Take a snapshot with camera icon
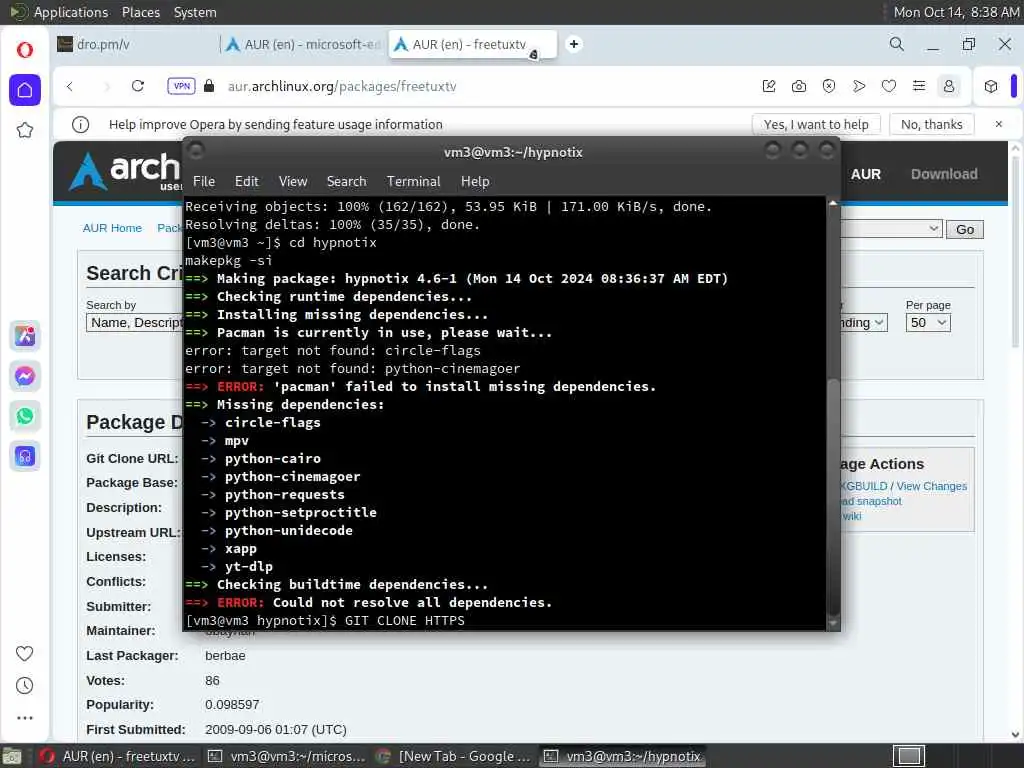The image size is (1024, 768). click(x=799, y=86)
